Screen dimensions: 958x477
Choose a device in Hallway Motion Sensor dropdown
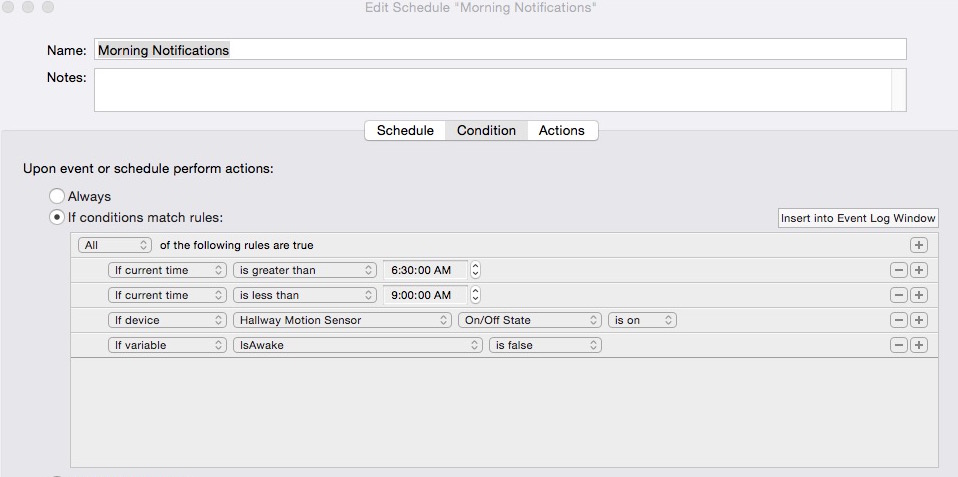coord(343,320)
